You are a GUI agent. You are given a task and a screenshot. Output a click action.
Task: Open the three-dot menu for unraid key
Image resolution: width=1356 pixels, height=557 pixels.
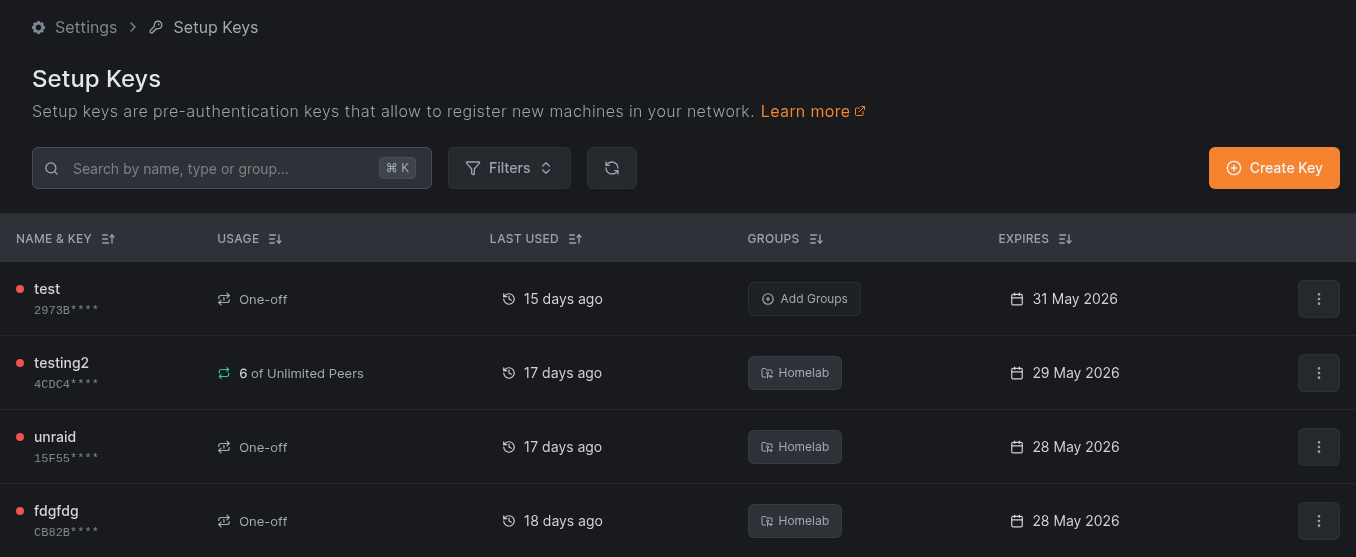pos(1319,447)
